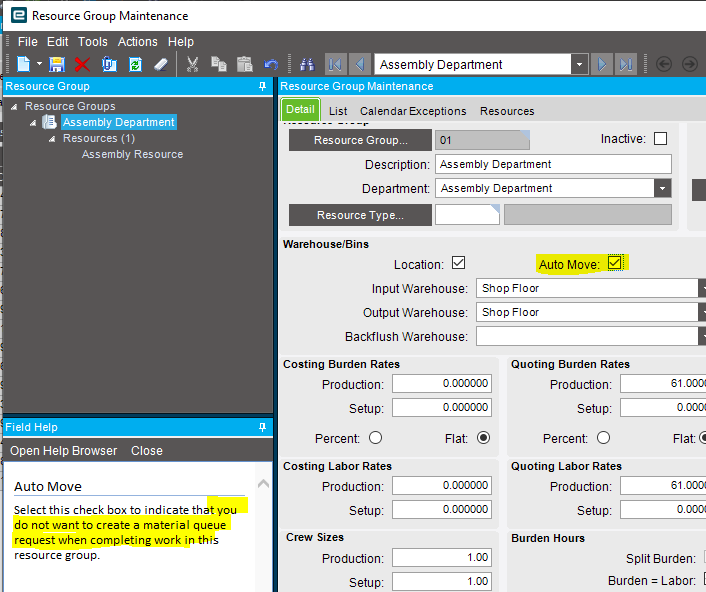Click the binoculars Search icon

point(308,64)
